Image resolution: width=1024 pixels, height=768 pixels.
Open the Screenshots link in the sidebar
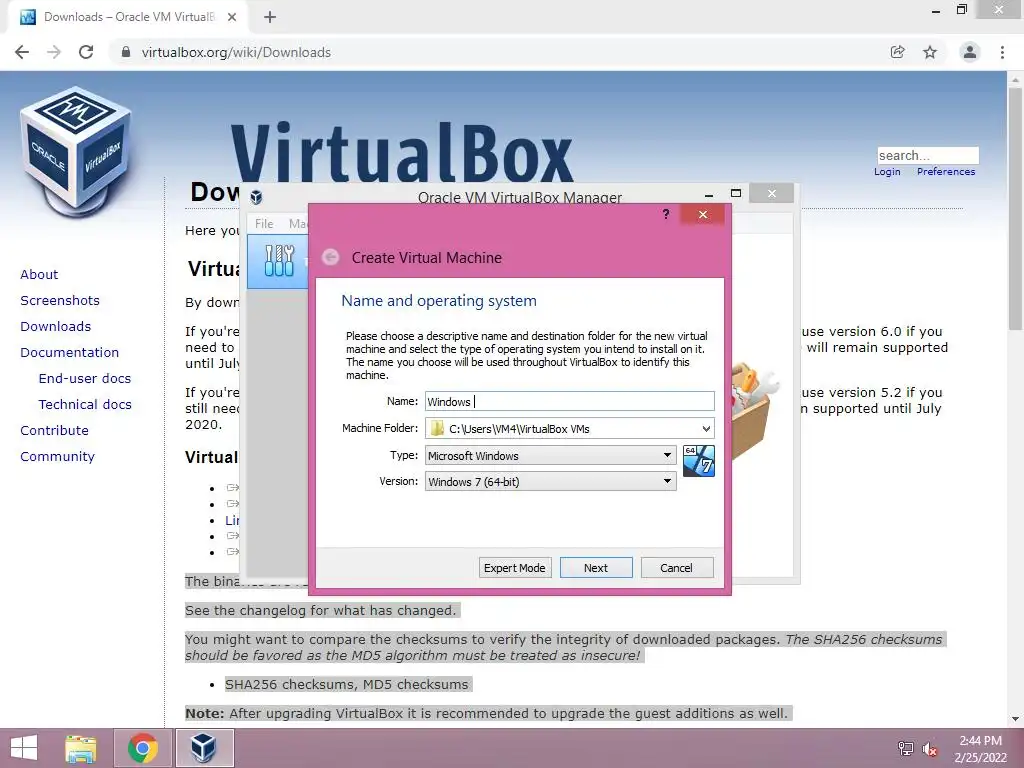[x=60, y=300]
